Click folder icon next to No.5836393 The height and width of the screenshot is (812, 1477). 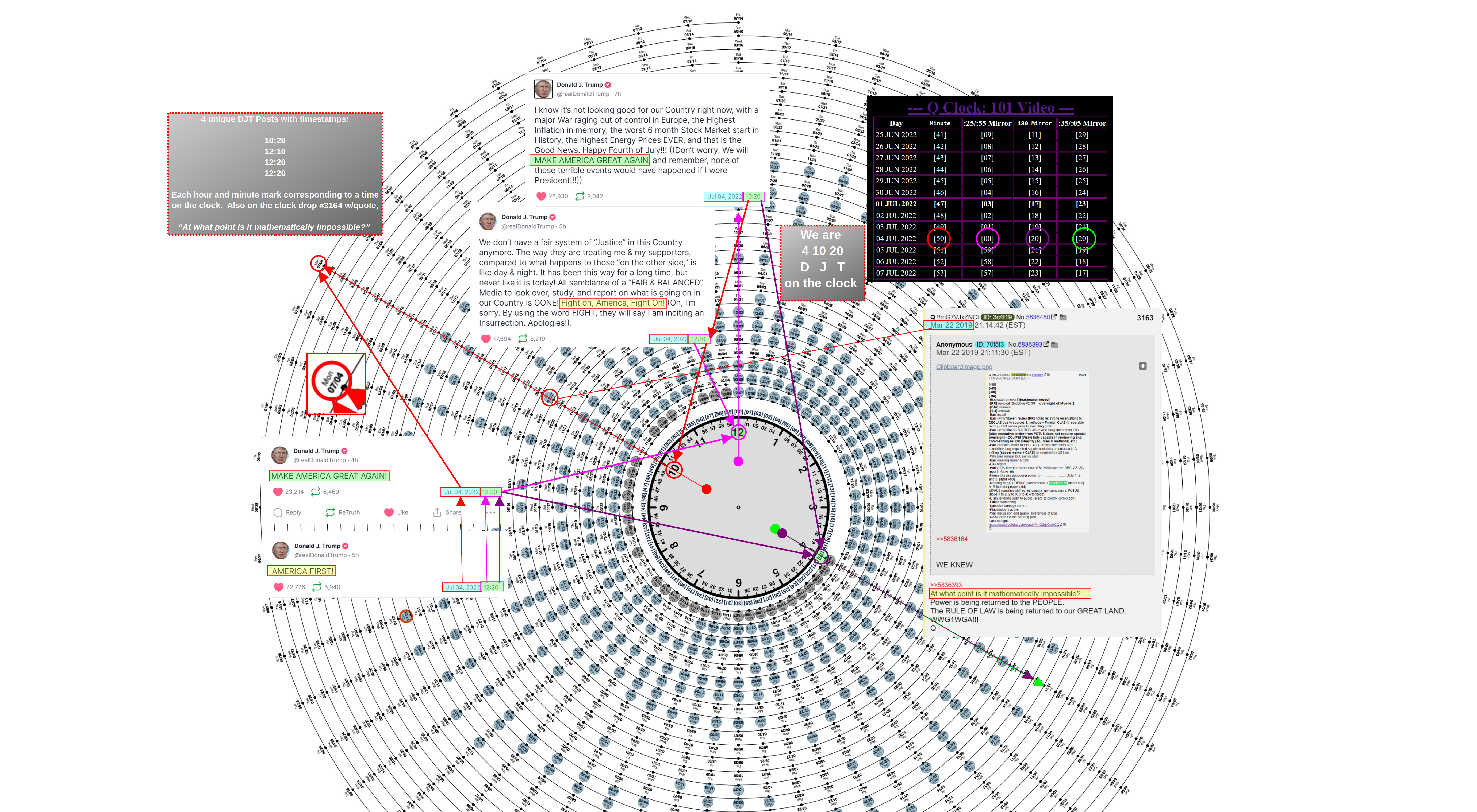coord(1055,345)
